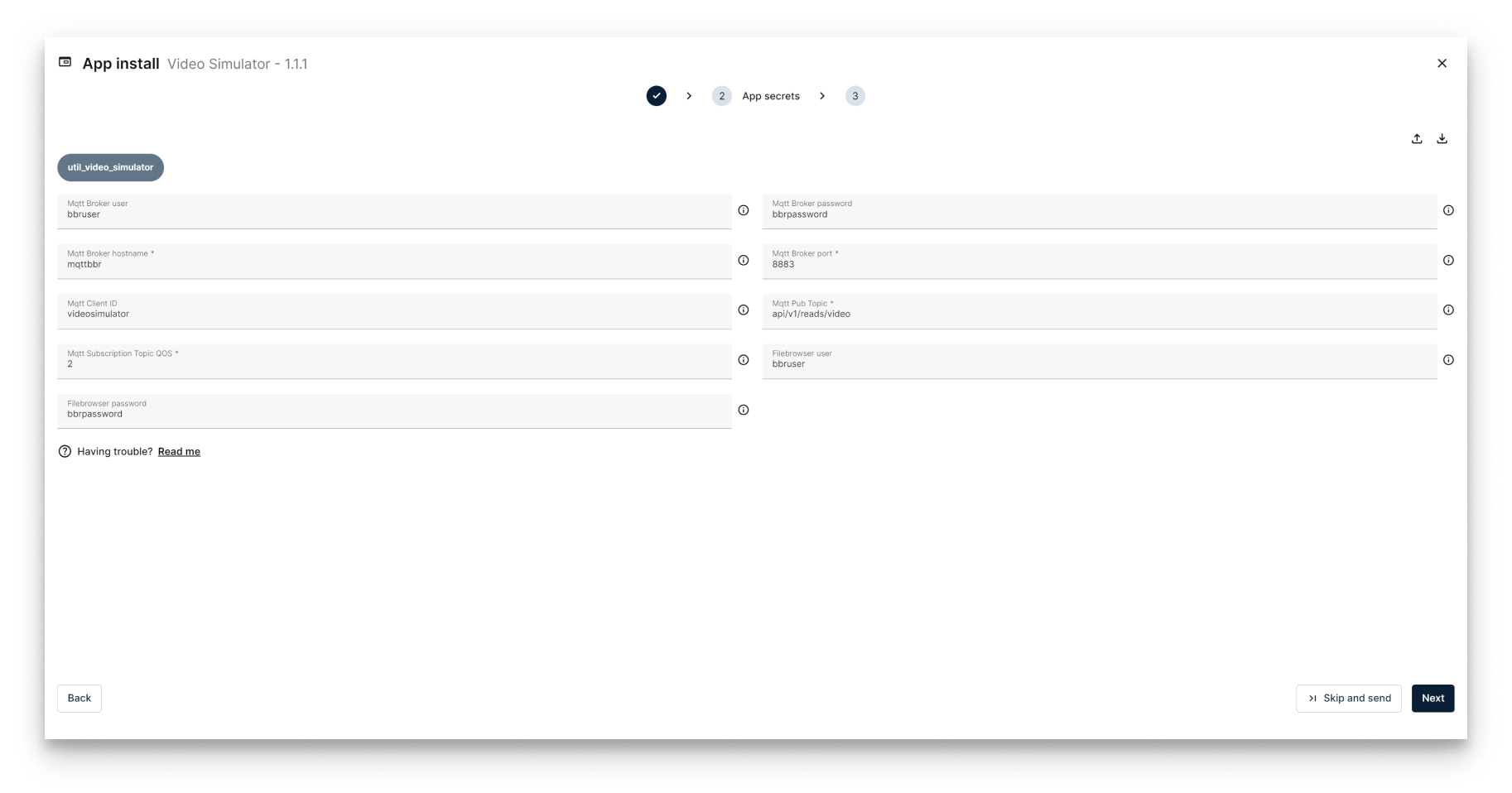
Task: Click info icon beside Filebrowser user
Action: [1448, 360]
